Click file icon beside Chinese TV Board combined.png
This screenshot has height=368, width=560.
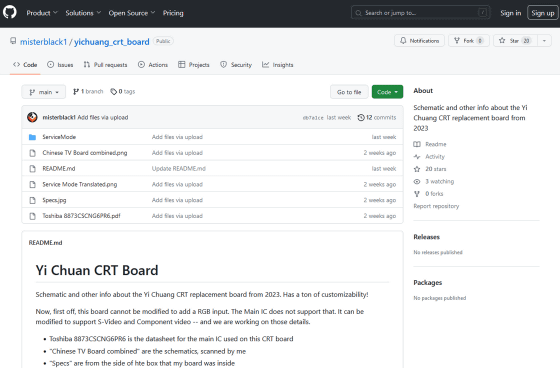(32, 153)
